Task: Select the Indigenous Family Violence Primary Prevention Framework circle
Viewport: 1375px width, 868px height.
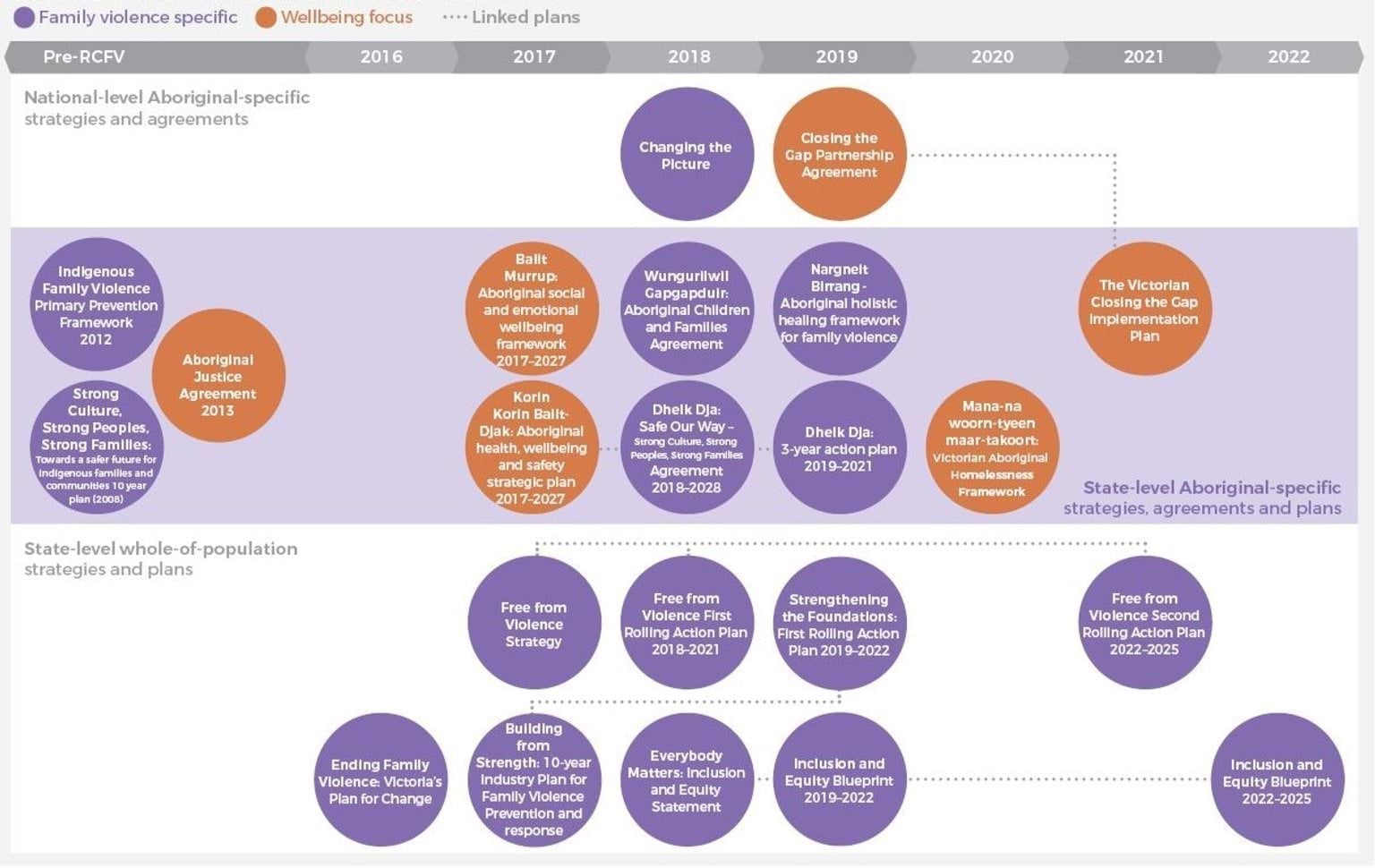Action: coord(96,305)
